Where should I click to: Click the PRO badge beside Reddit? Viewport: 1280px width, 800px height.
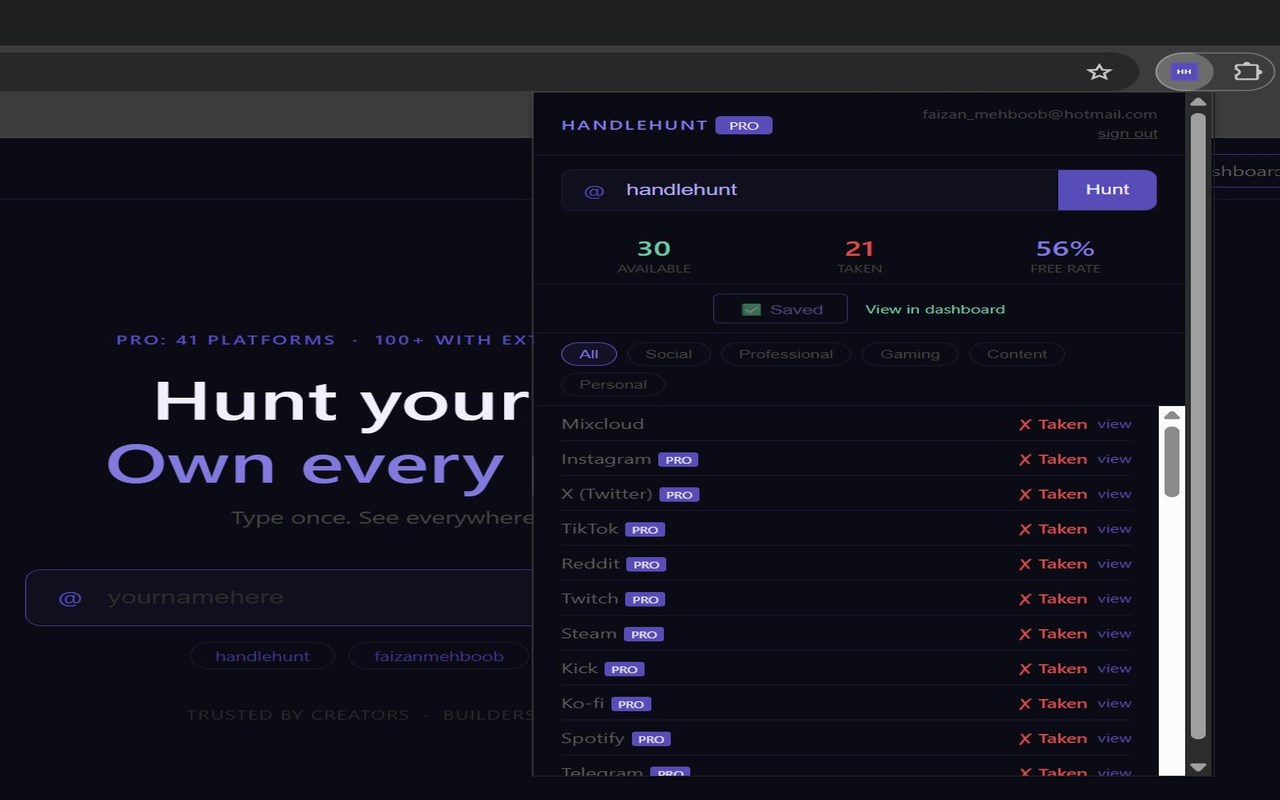pos(646,565)
